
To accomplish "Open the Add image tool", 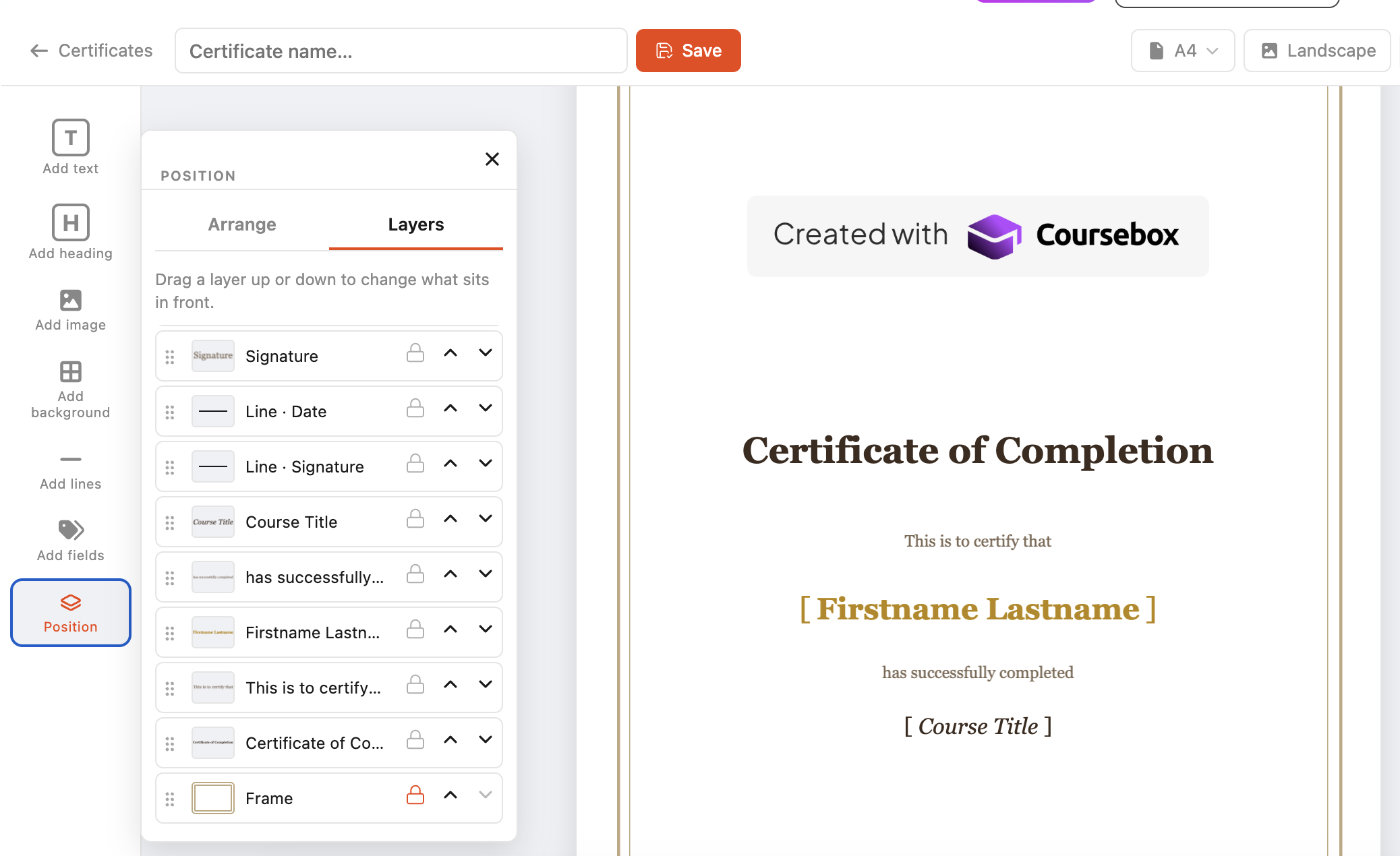I will 71,311.
